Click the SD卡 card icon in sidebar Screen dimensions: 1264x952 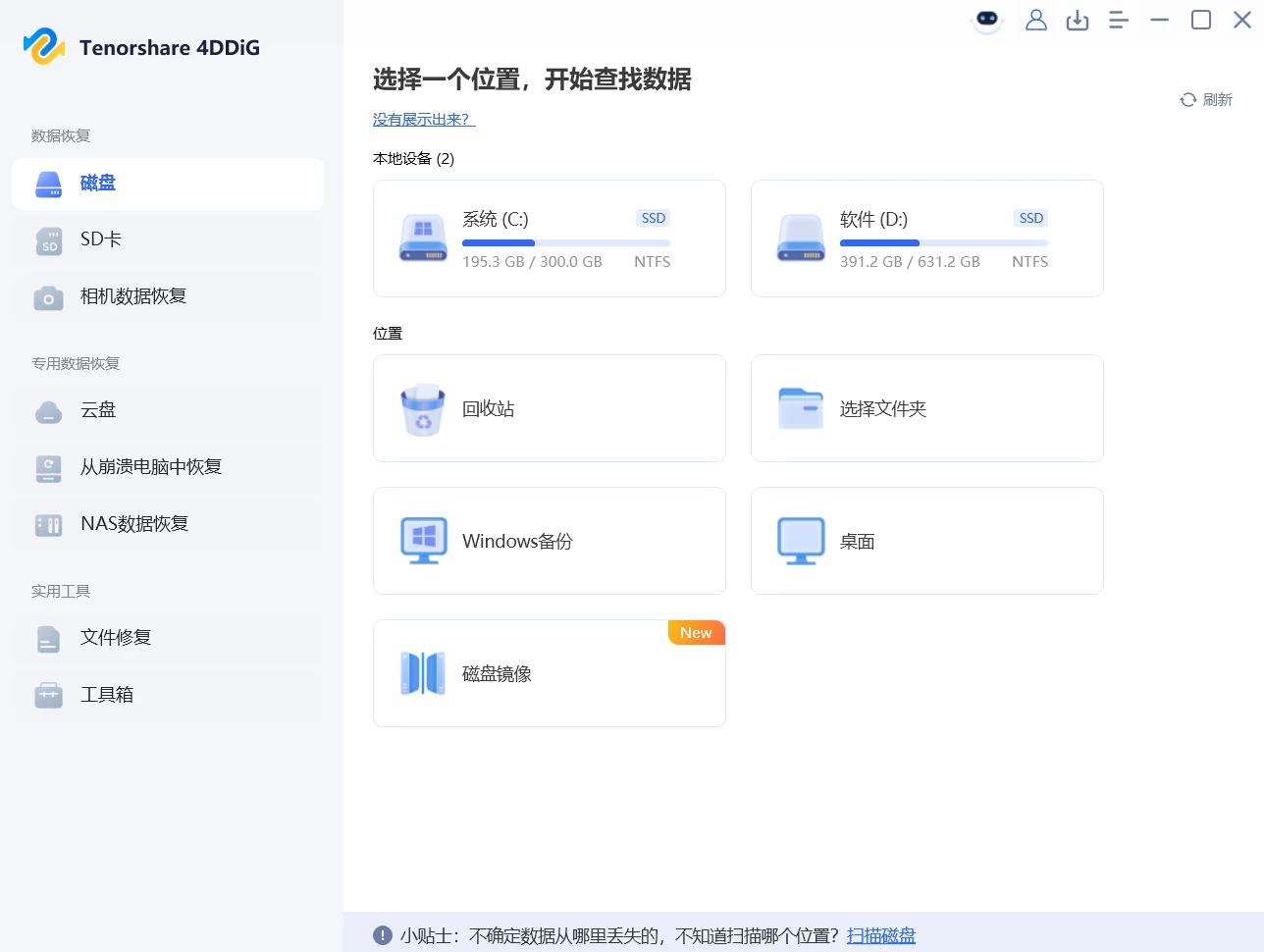coord(49,240)
